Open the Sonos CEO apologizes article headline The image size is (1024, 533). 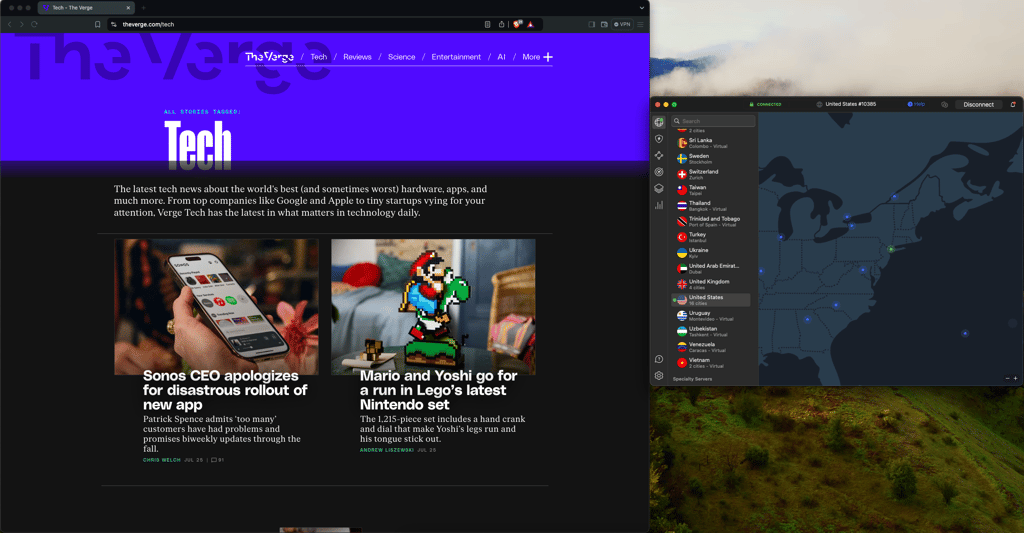225,390
